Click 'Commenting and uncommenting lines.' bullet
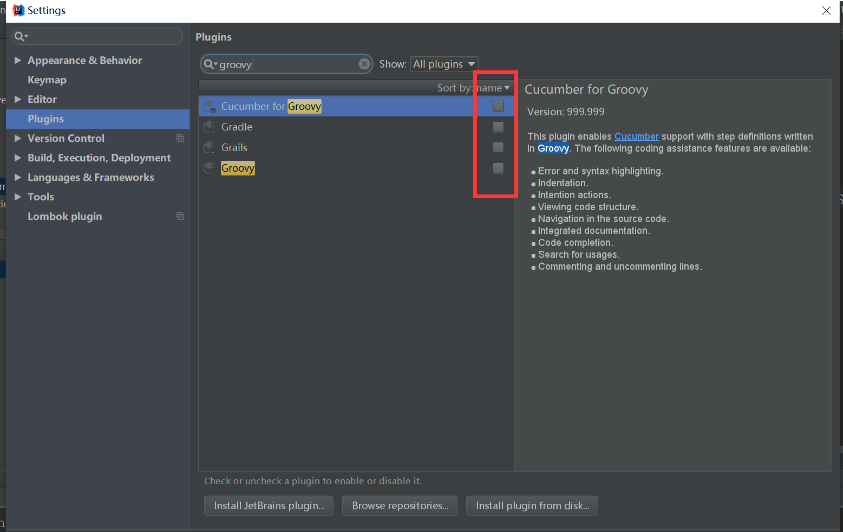This screenshot has width=843, height=532. point(620,267)
